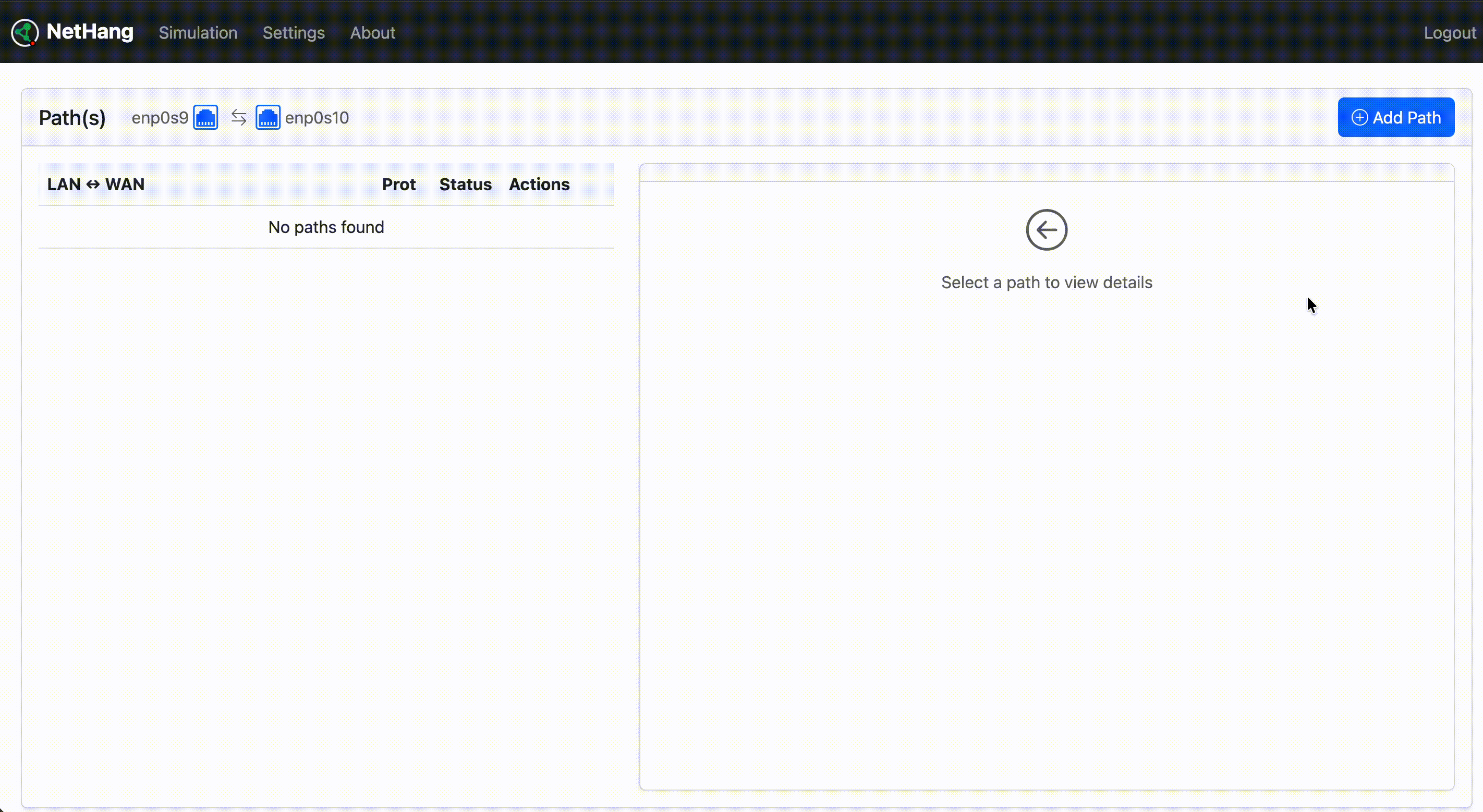Click the enp0s9 interface label
1483x812 pixels.
[x=160, y=117]
